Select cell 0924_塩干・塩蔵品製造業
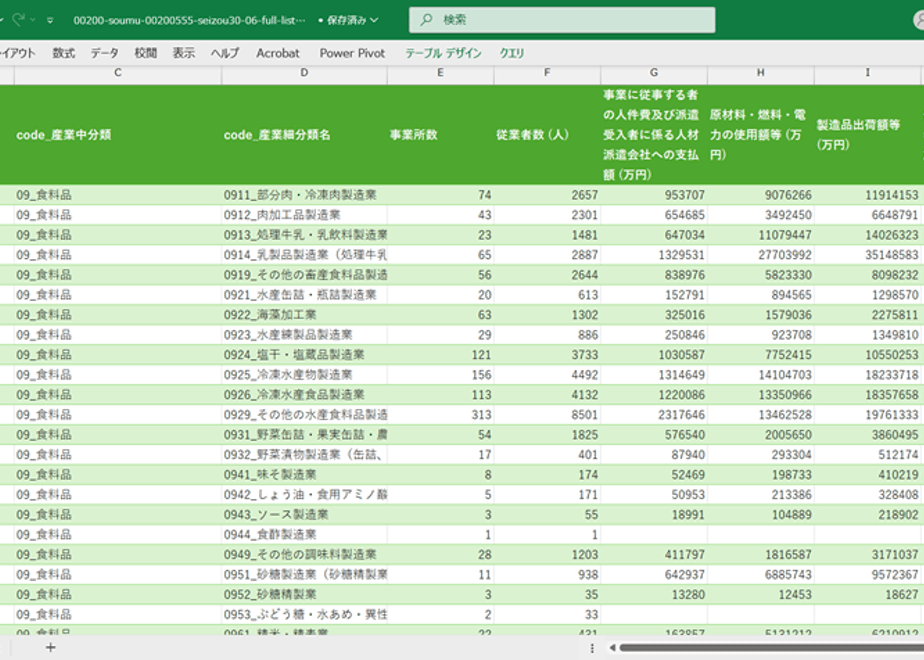This screenshot has height=660, width=924. tap(304, 355)
